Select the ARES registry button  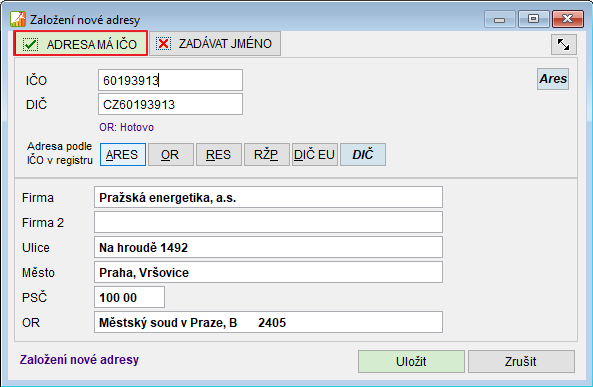(x=123, y=155)
